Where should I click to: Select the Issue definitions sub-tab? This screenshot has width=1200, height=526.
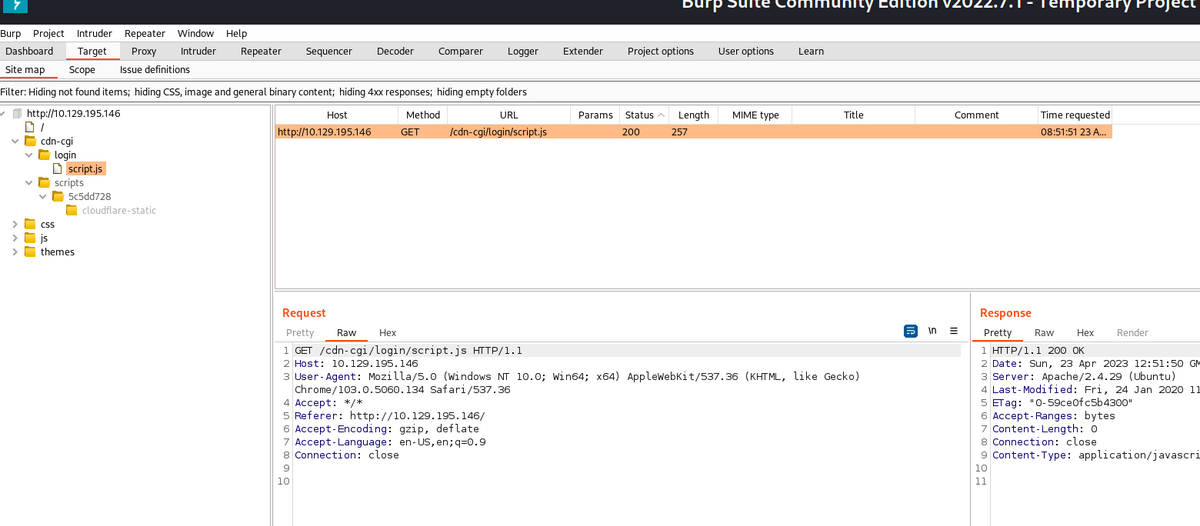tap(154, 70)
